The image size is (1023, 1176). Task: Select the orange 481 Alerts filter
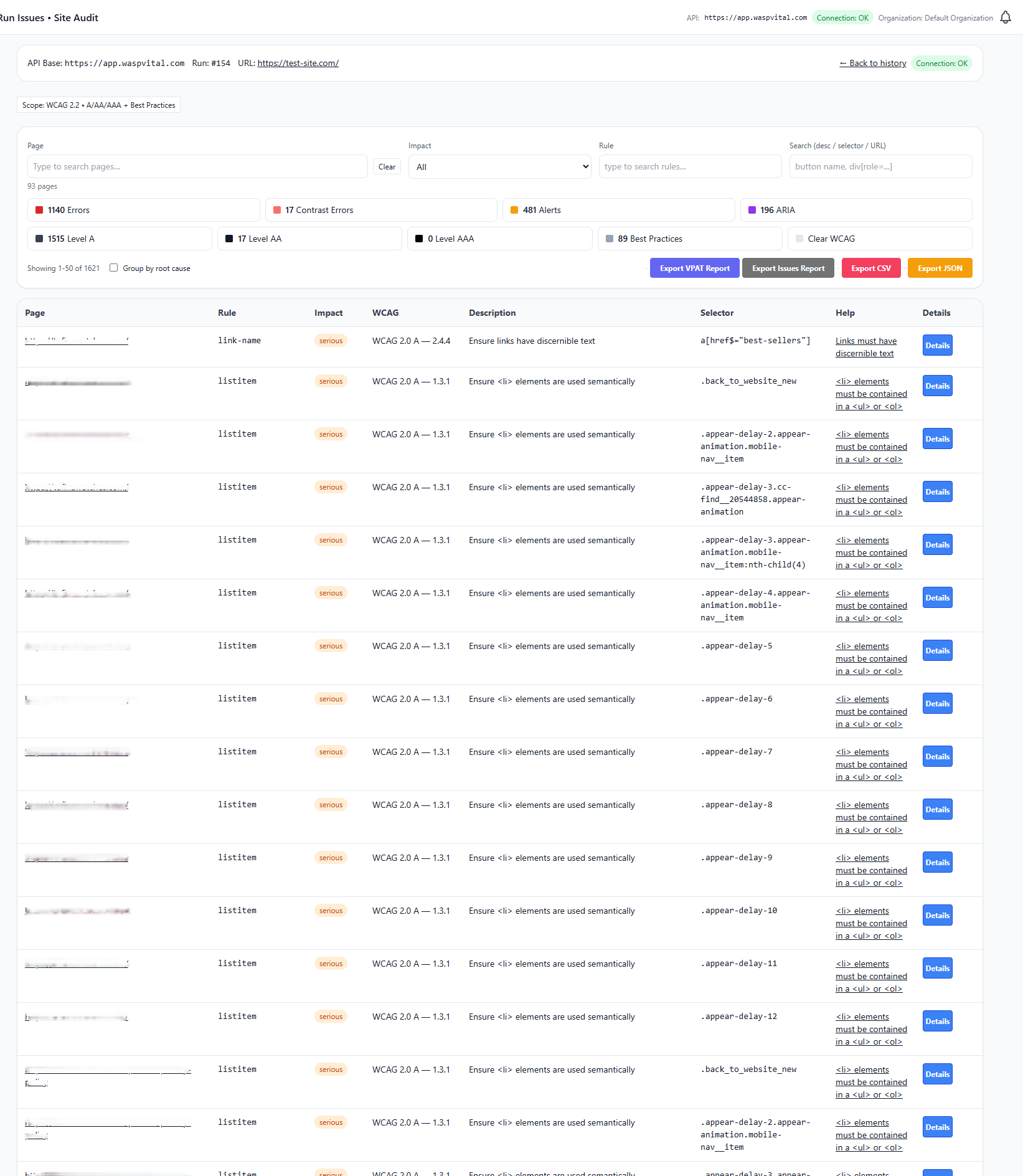point(618,210)
